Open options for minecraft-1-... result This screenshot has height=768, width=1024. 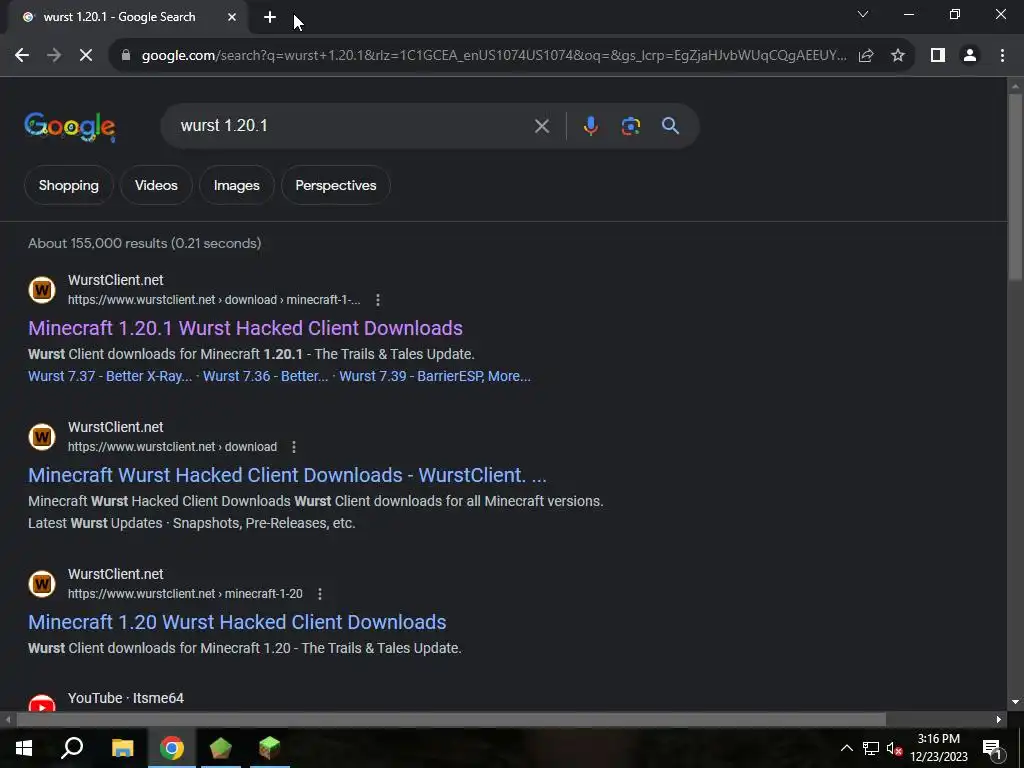pyautogui.click(x=377, y=300)
